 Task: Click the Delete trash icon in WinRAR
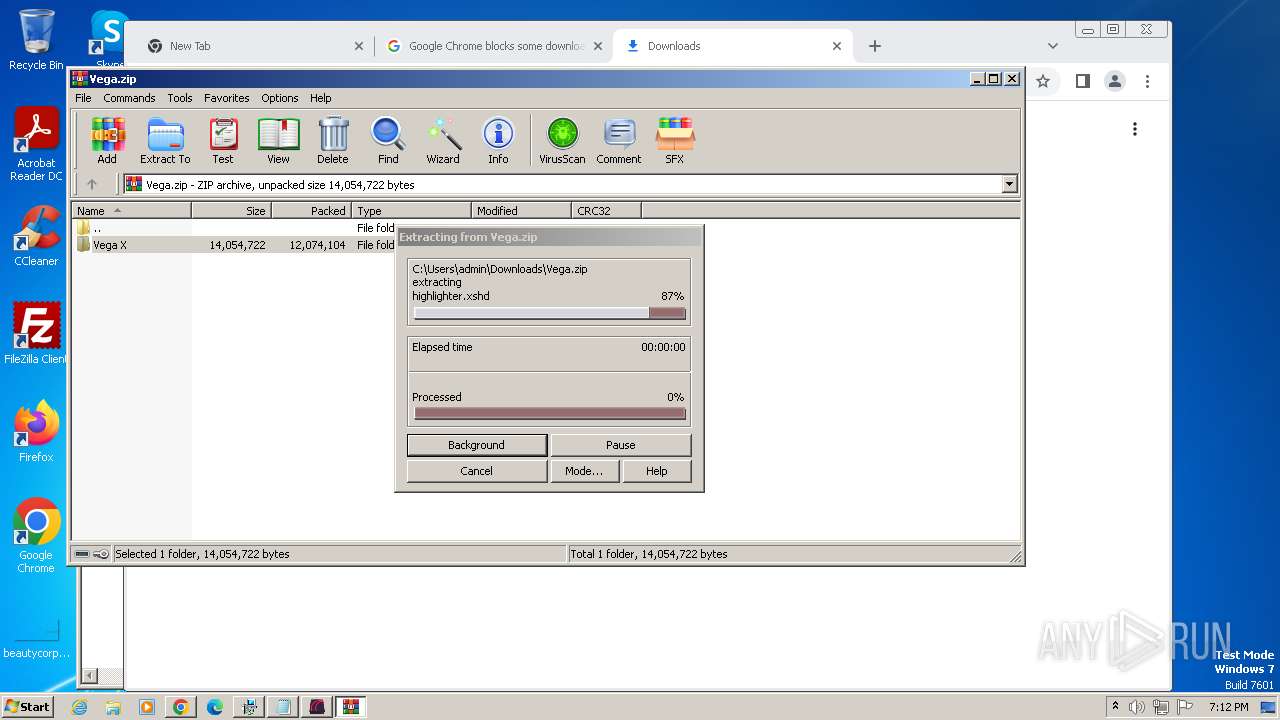point(333,140)
